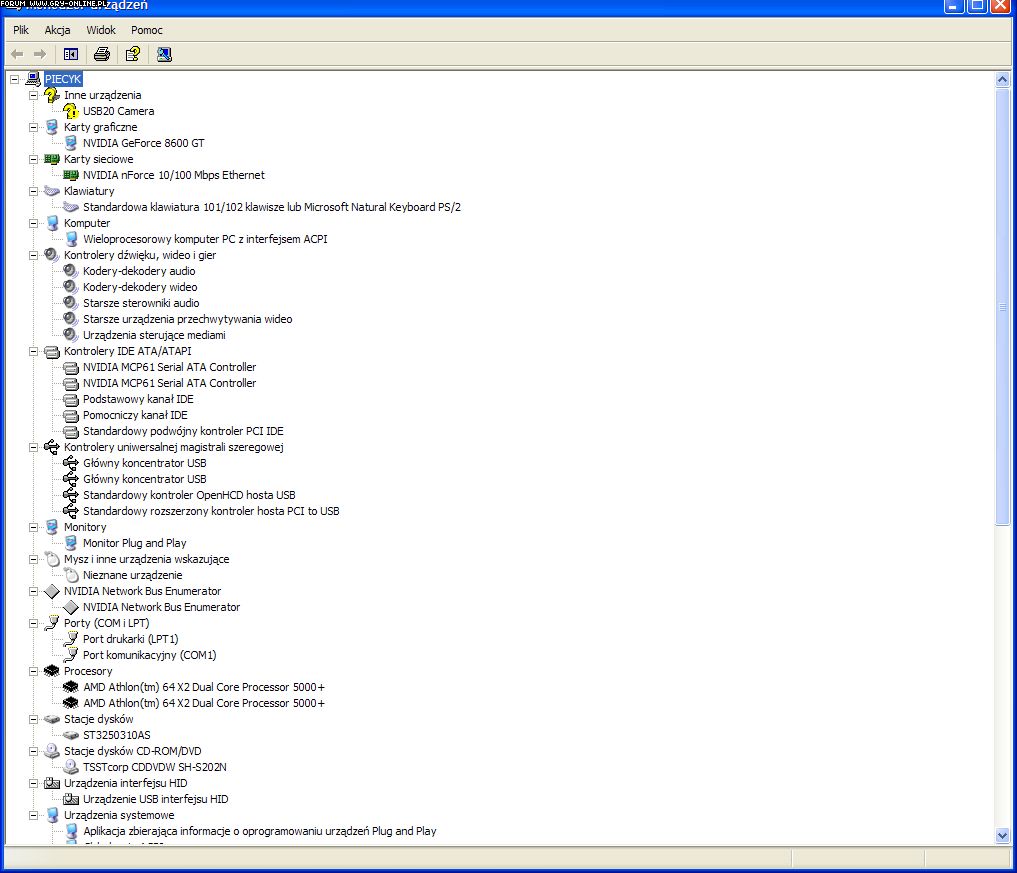The height and width of the screenshot is (873, 1017).
Task: Select the Urządzenia interfejsu HID category
Action: [125, 783]
